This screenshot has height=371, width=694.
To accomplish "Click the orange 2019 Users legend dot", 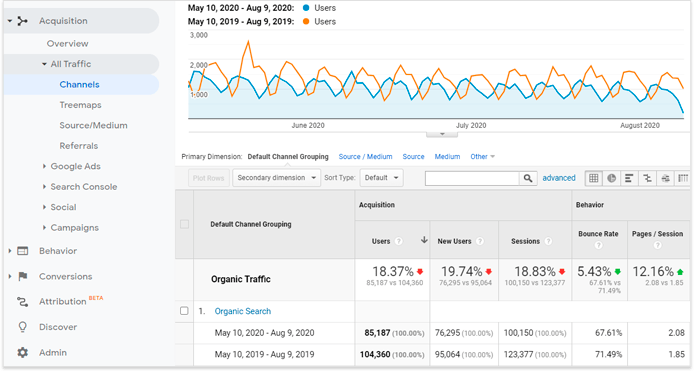I will point(306,21).
